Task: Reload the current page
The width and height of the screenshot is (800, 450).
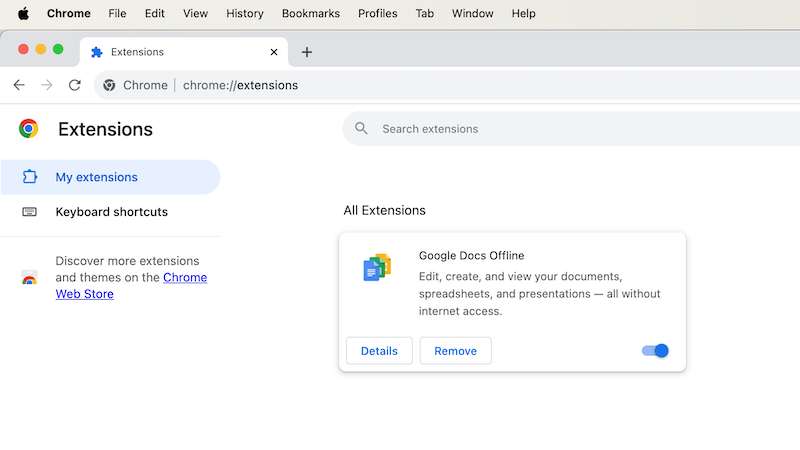Action: point(74,85)
